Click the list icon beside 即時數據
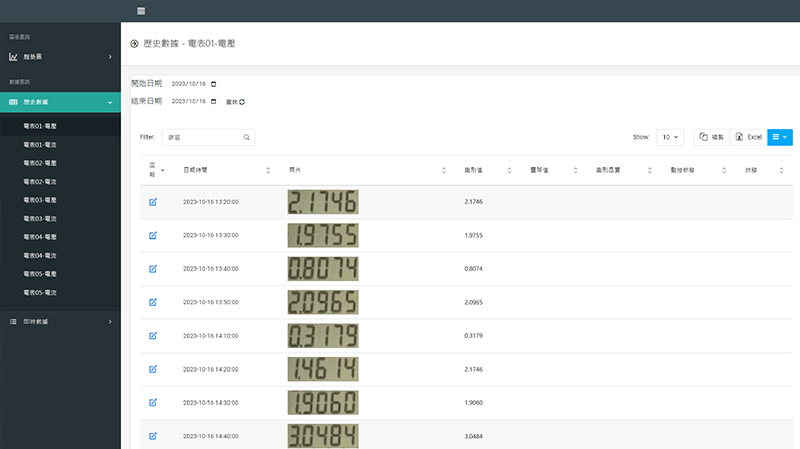This screenshot has height=449, width=800. 13,321
